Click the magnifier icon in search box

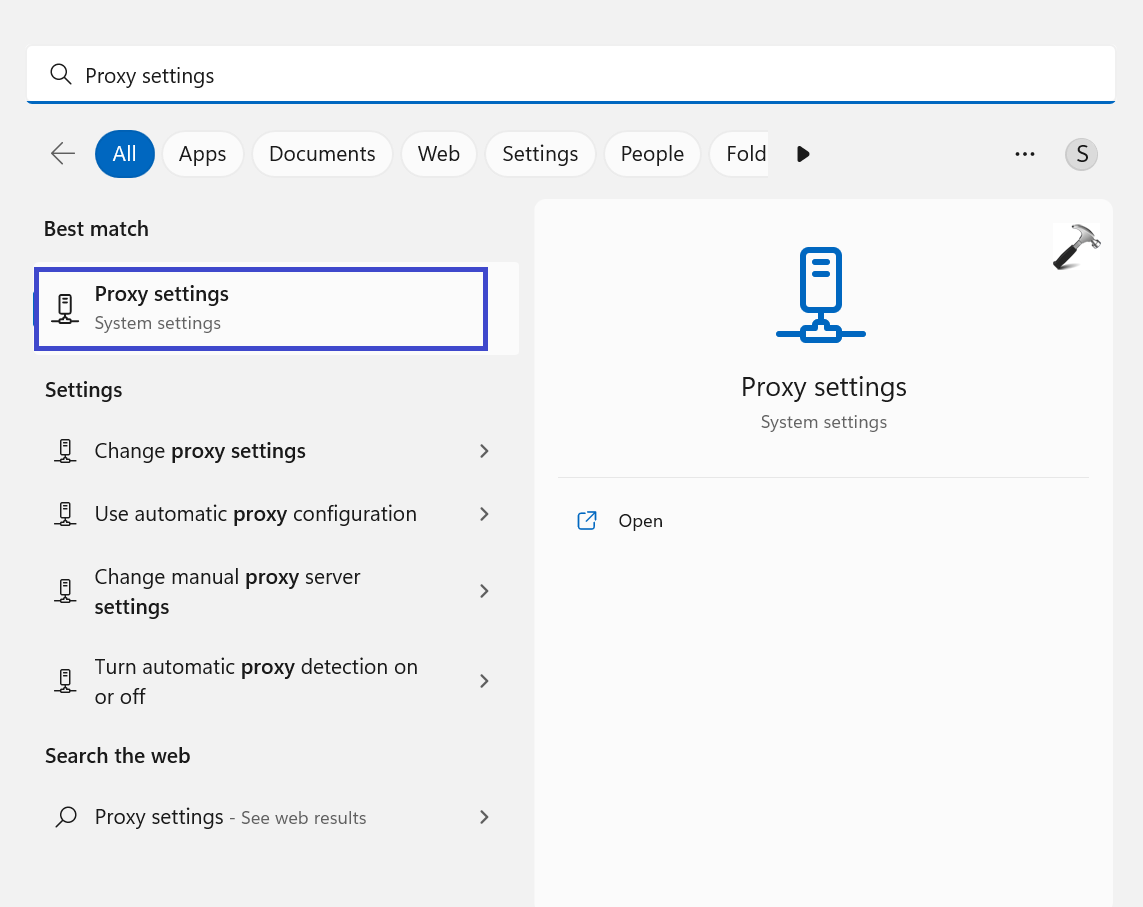[x=61, y=75]
